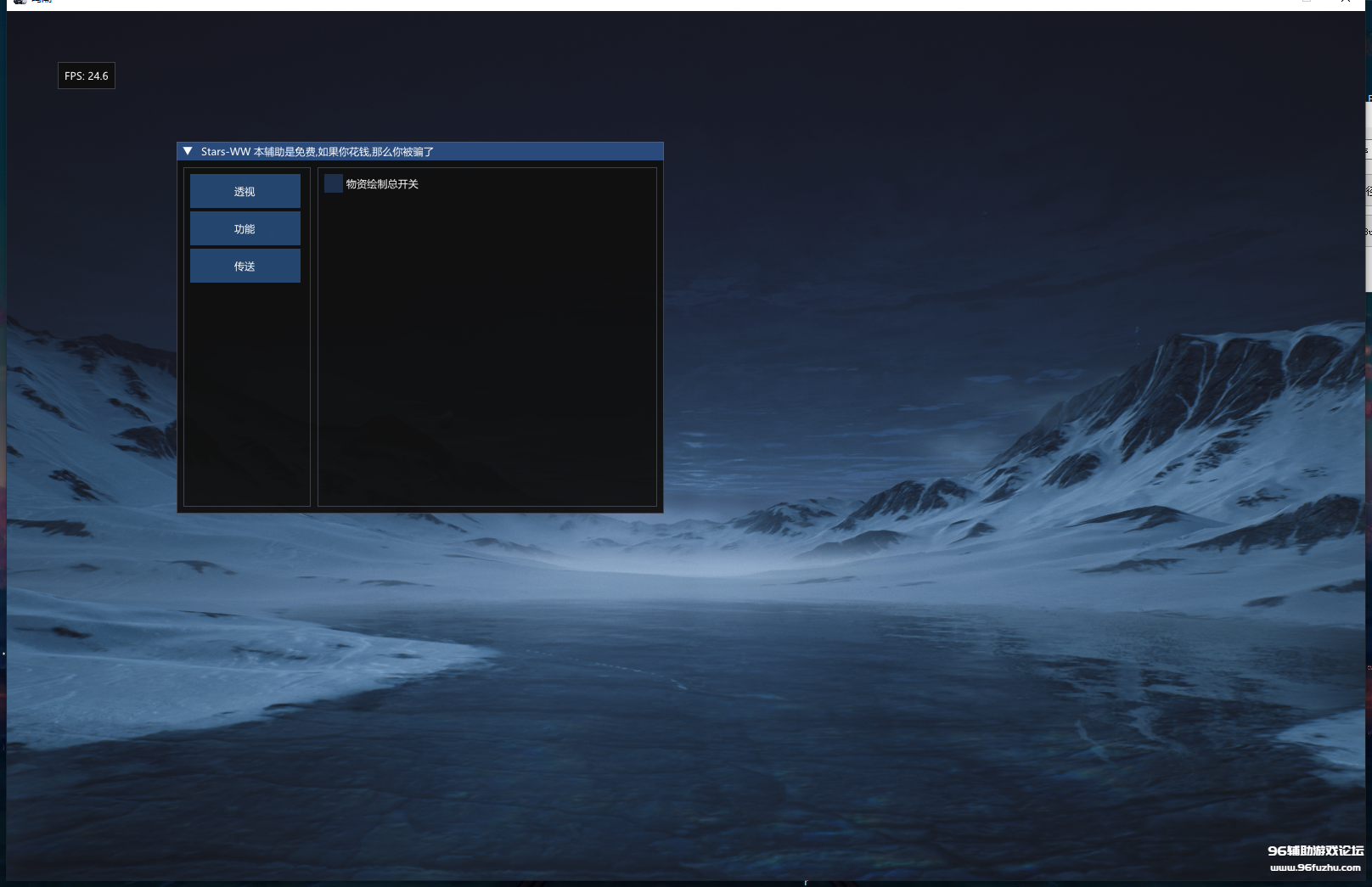Viewport: 1372px width, 887px height.
Task: Switch to the 功能 tab
Action: pos(245,228)
